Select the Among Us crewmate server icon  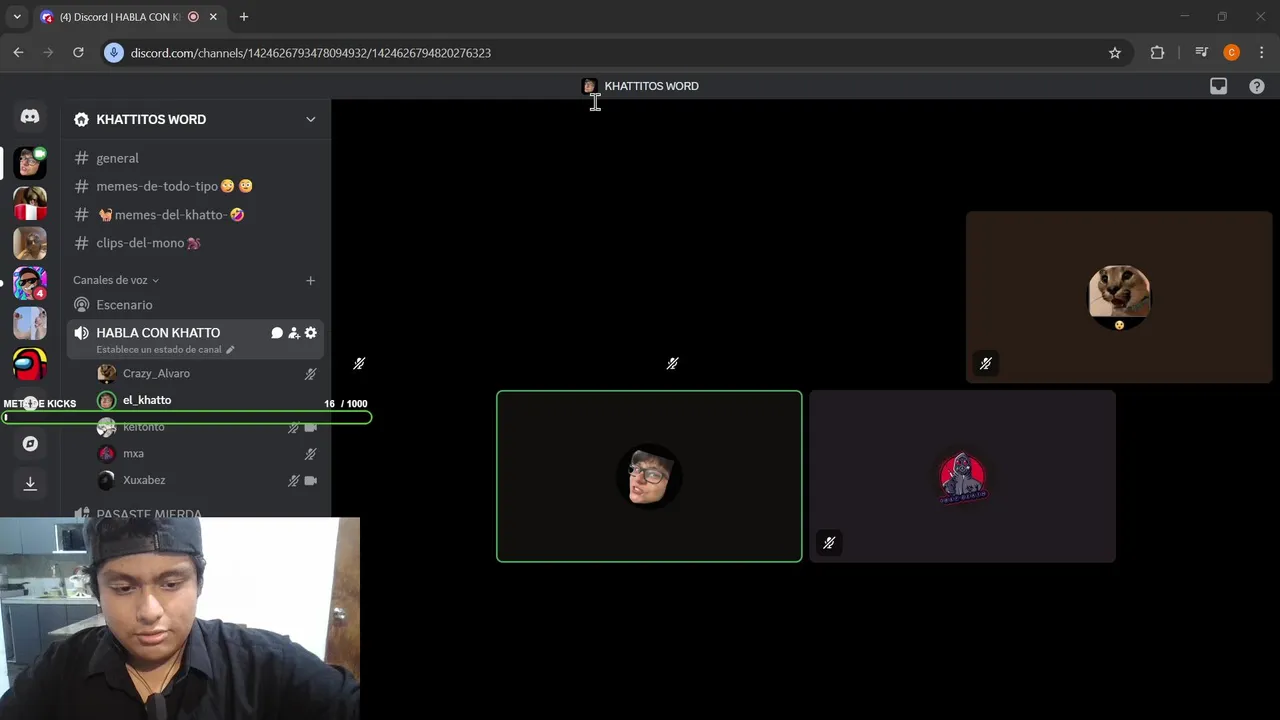tap(30, 364)
